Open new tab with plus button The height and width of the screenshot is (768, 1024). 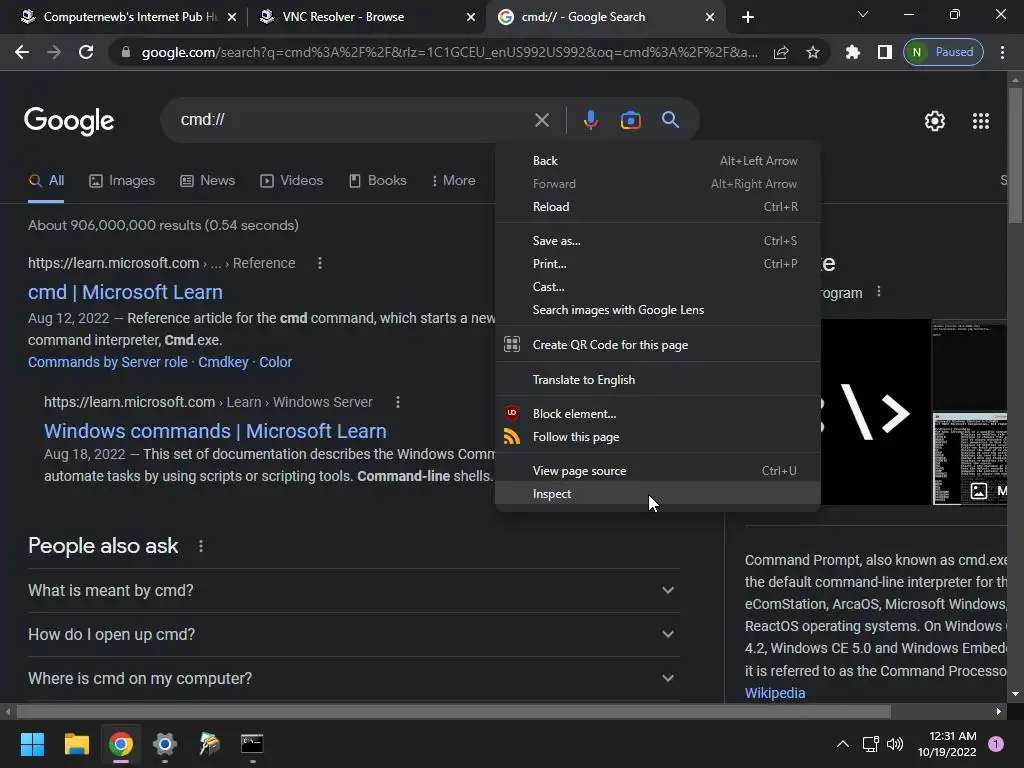click(x=748, y=17)
